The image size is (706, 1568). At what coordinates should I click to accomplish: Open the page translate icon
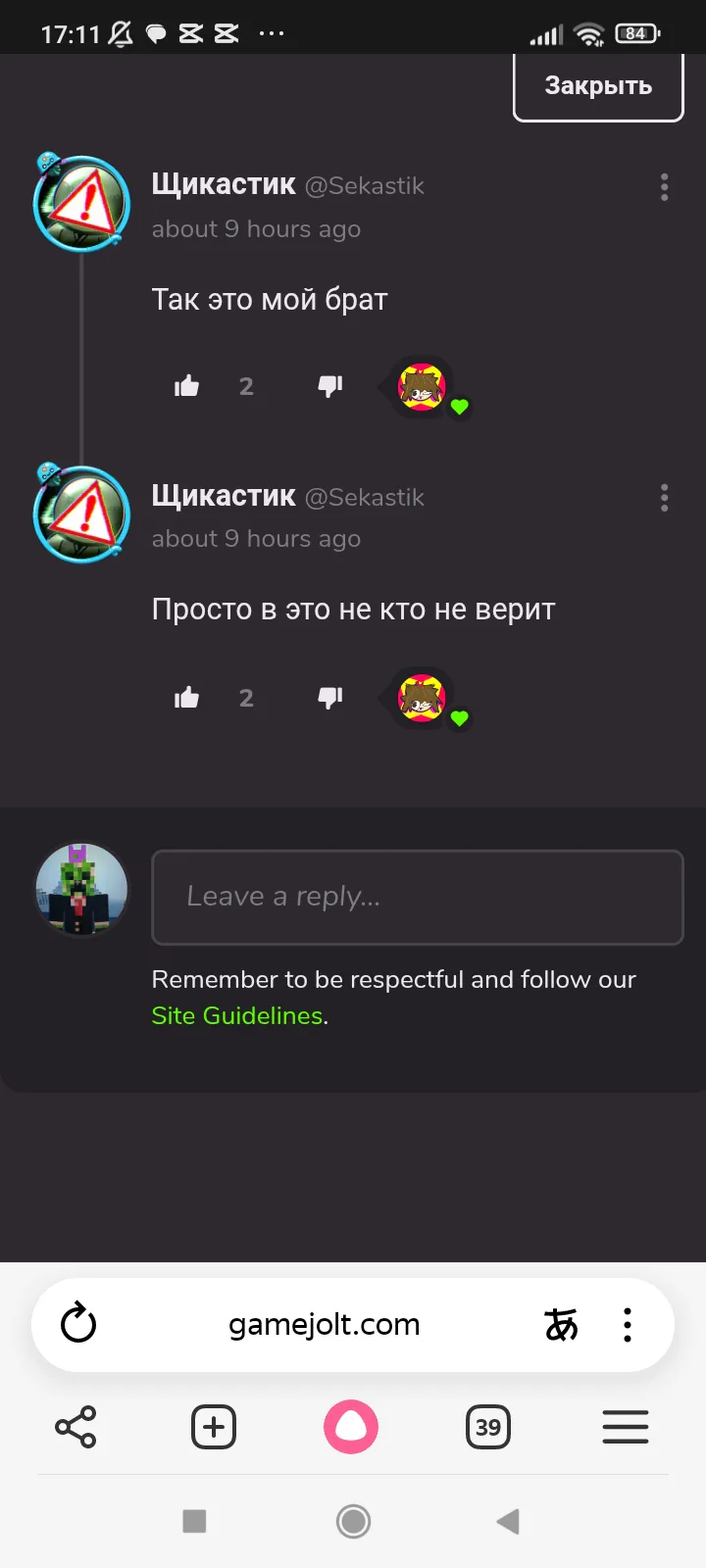pyautogui.click(x=561, y=1325)
